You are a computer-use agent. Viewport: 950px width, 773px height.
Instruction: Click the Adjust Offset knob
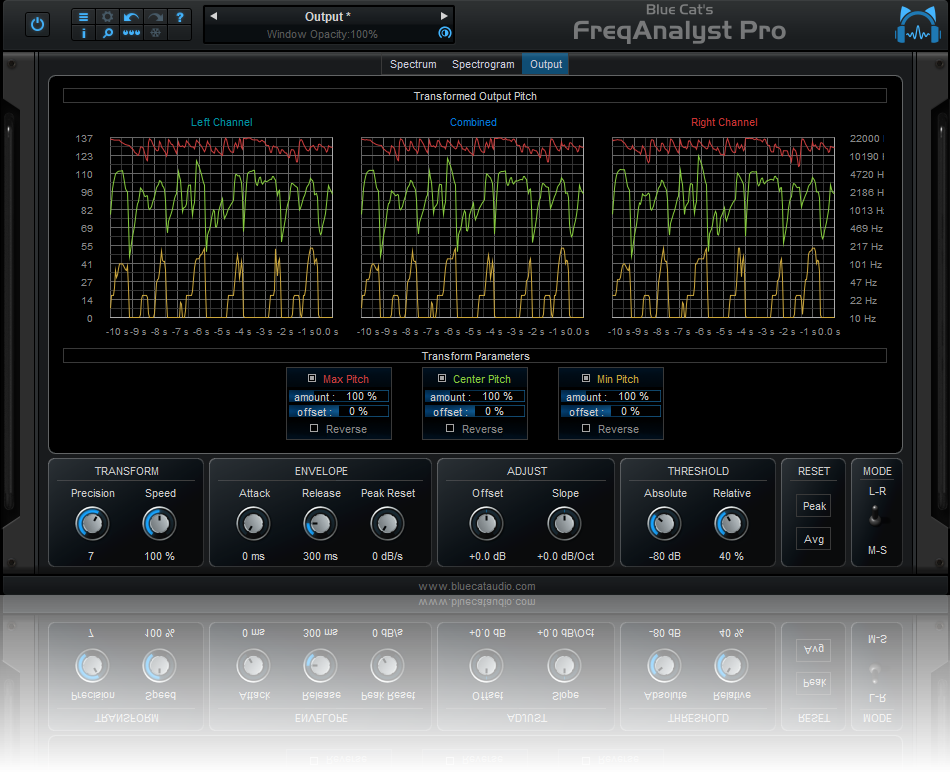point(487,524)
